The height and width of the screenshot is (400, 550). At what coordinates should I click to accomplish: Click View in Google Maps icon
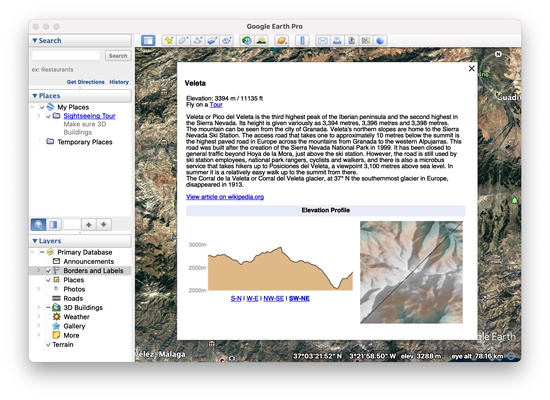pos(366,41)
